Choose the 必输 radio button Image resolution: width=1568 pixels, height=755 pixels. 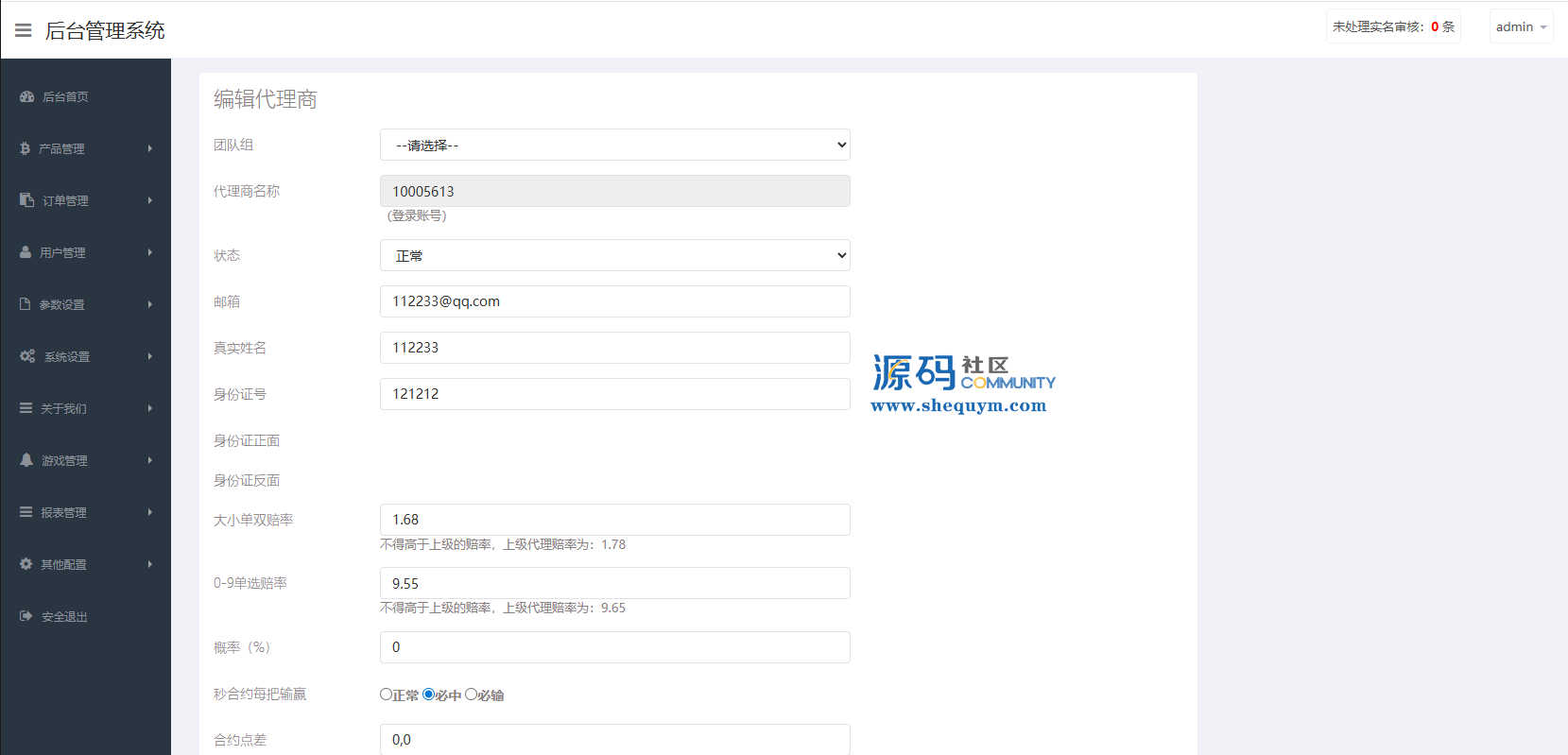coord(471,695)
